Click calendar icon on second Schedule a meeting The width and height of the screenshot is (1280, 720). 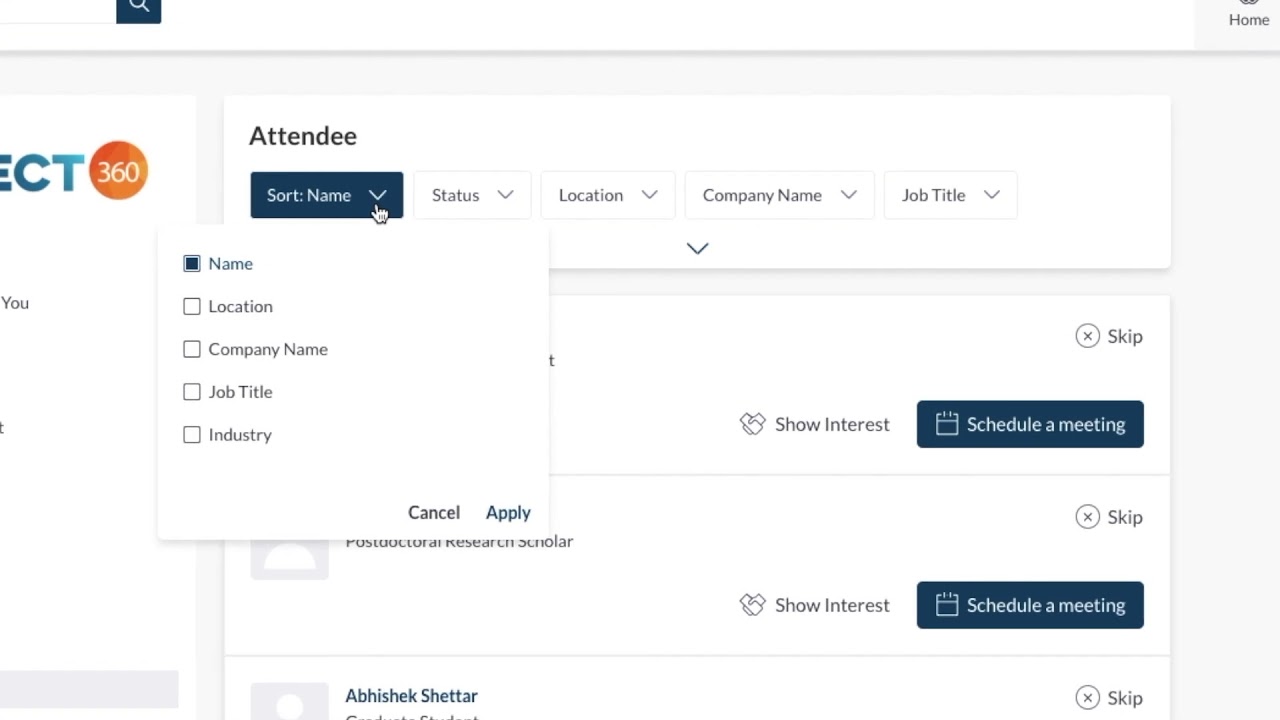946,605
